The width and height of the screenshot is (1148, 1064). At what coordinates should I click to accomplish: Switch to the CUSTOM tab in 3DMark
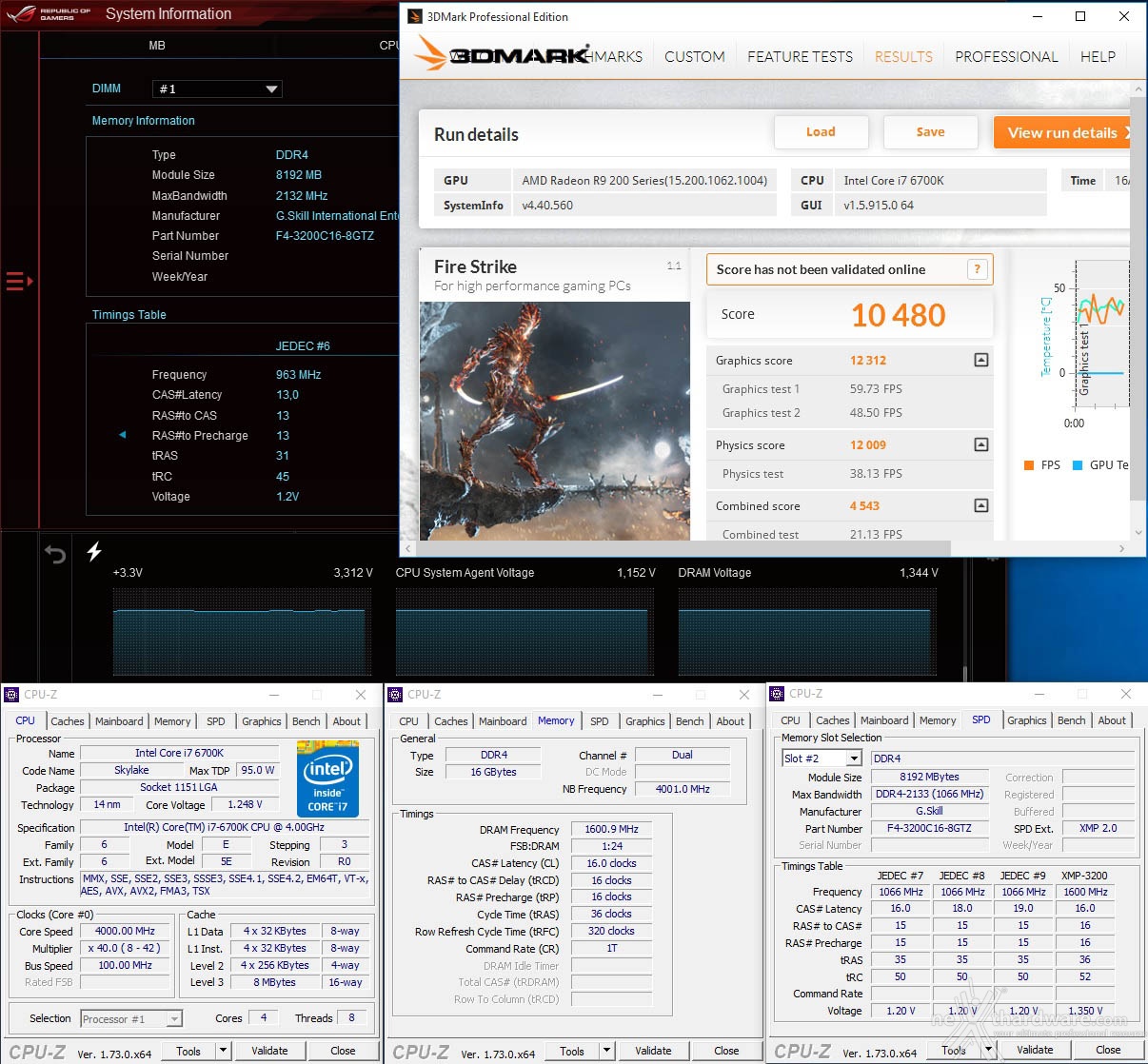tap(695, 57)
